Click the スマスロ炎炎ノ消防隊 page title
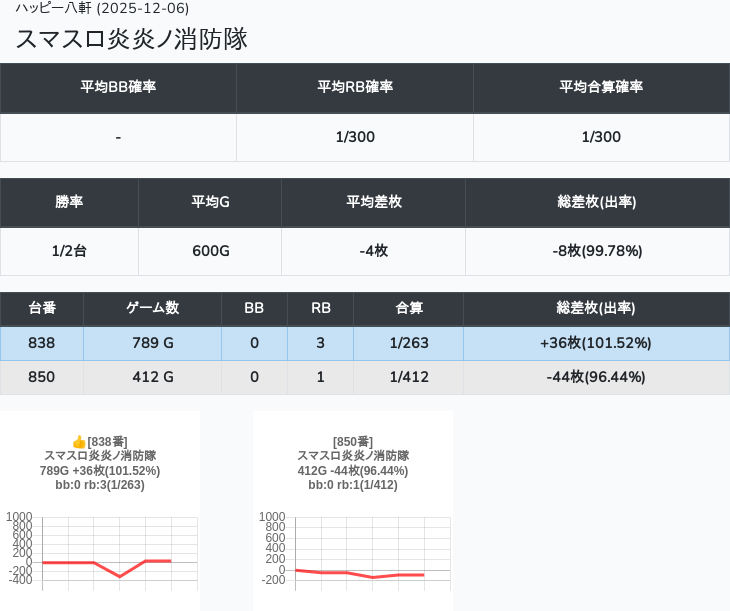Screen dimensions: 730x611 (132, 39)
